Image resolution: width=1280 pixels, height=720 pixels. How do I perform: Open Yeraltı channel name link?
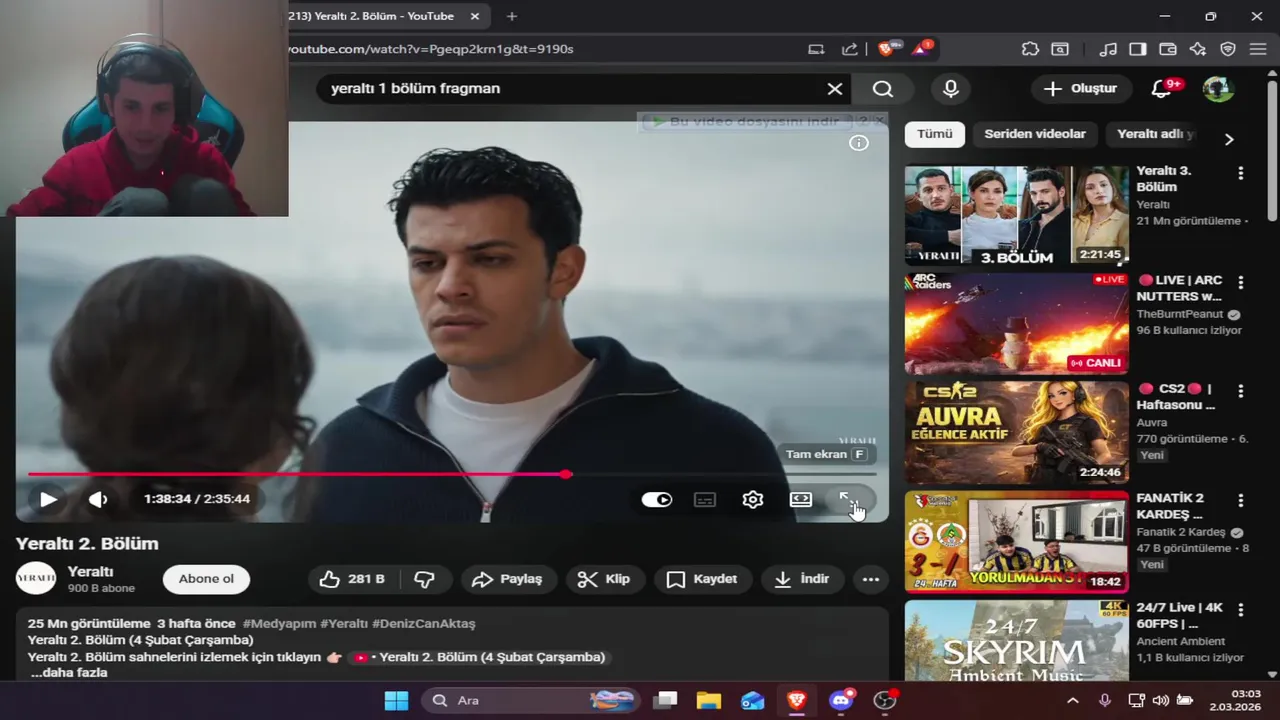[90, 571]
